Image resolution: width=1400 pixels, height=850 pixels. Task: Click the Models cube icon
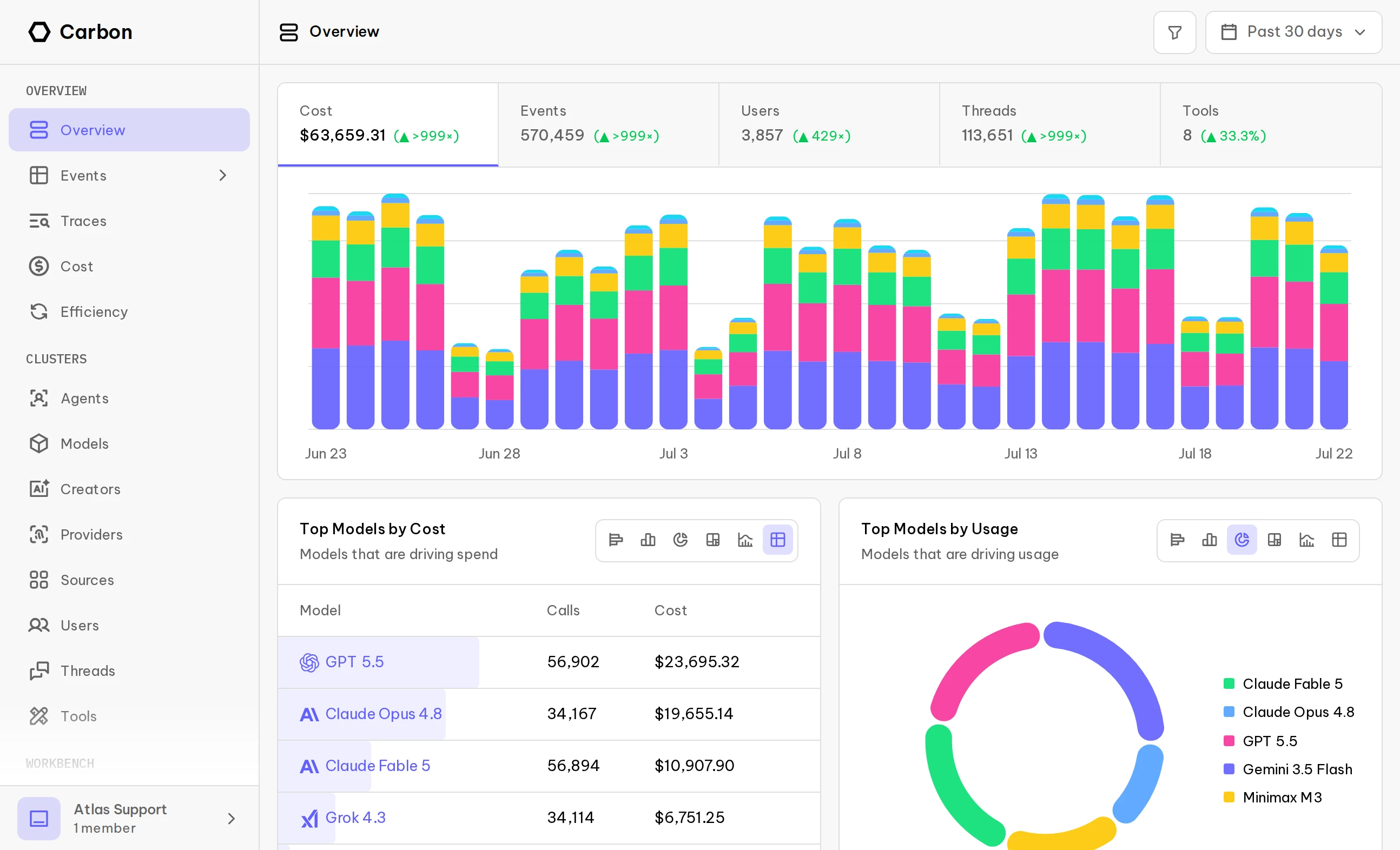pyautogui.click(x=38, y=443)
